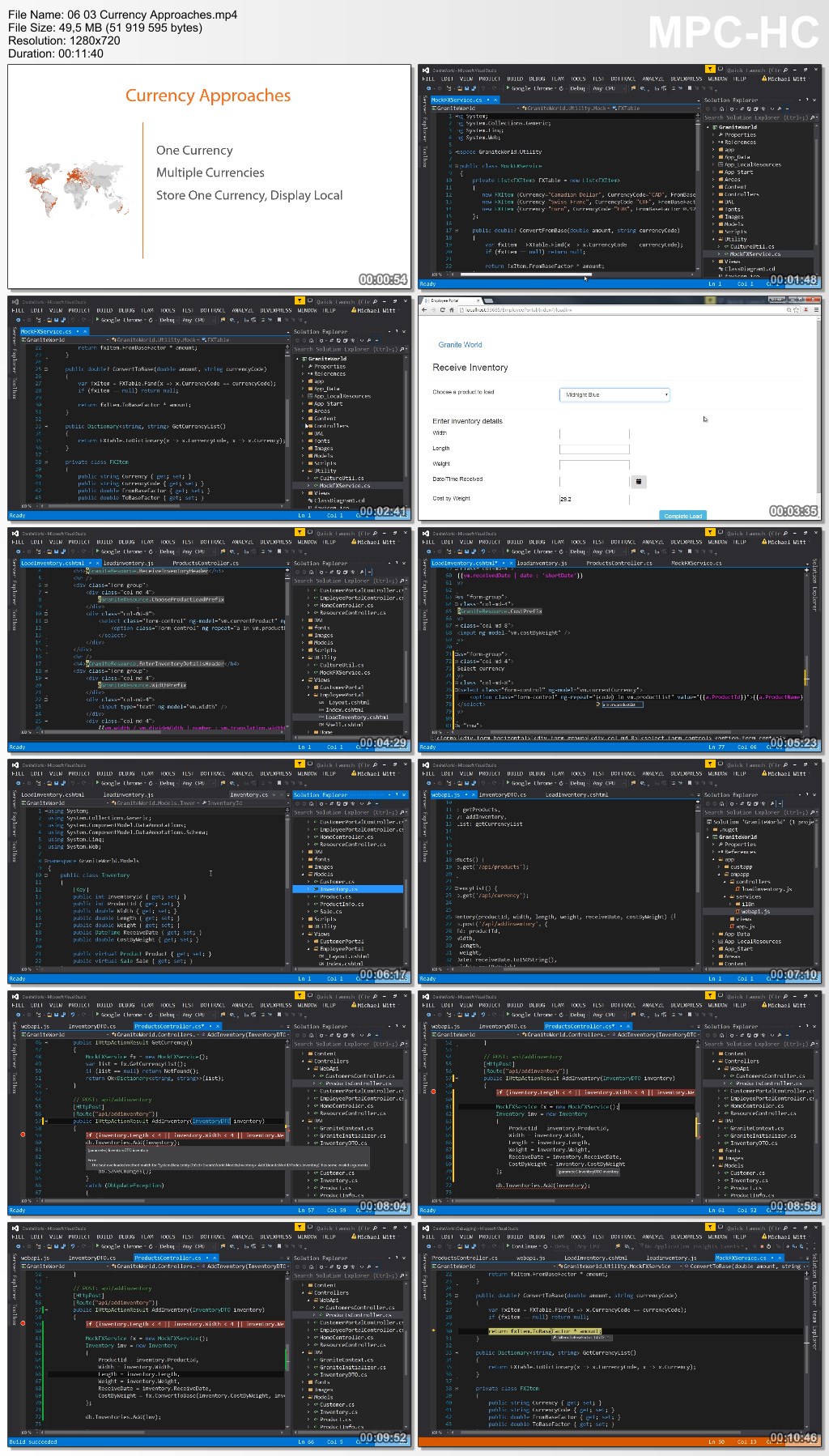Viewport: 829px width, 1456px height.
Task: Click Build succeeded status text in 00:09:52 frame
Action: (x=33, y=1442)
